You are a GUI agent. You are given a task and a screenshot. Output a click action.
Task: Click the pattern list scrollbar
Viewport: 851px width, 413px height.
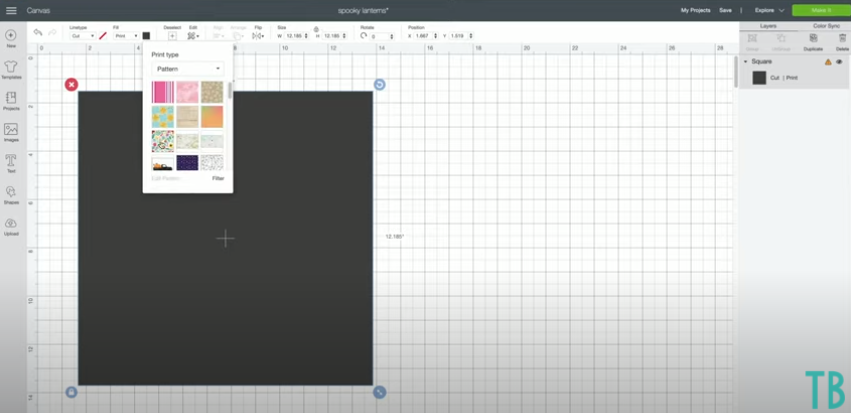tap(230, 90)
